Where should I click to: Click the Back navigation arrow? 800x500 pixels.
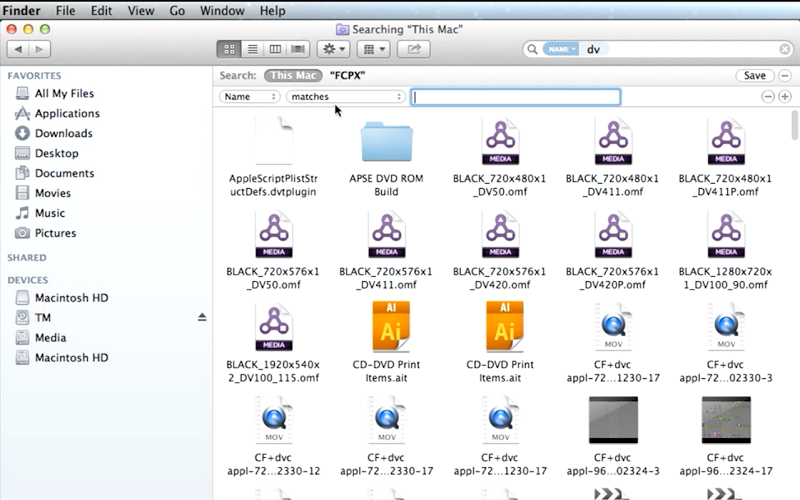[18, 49]
